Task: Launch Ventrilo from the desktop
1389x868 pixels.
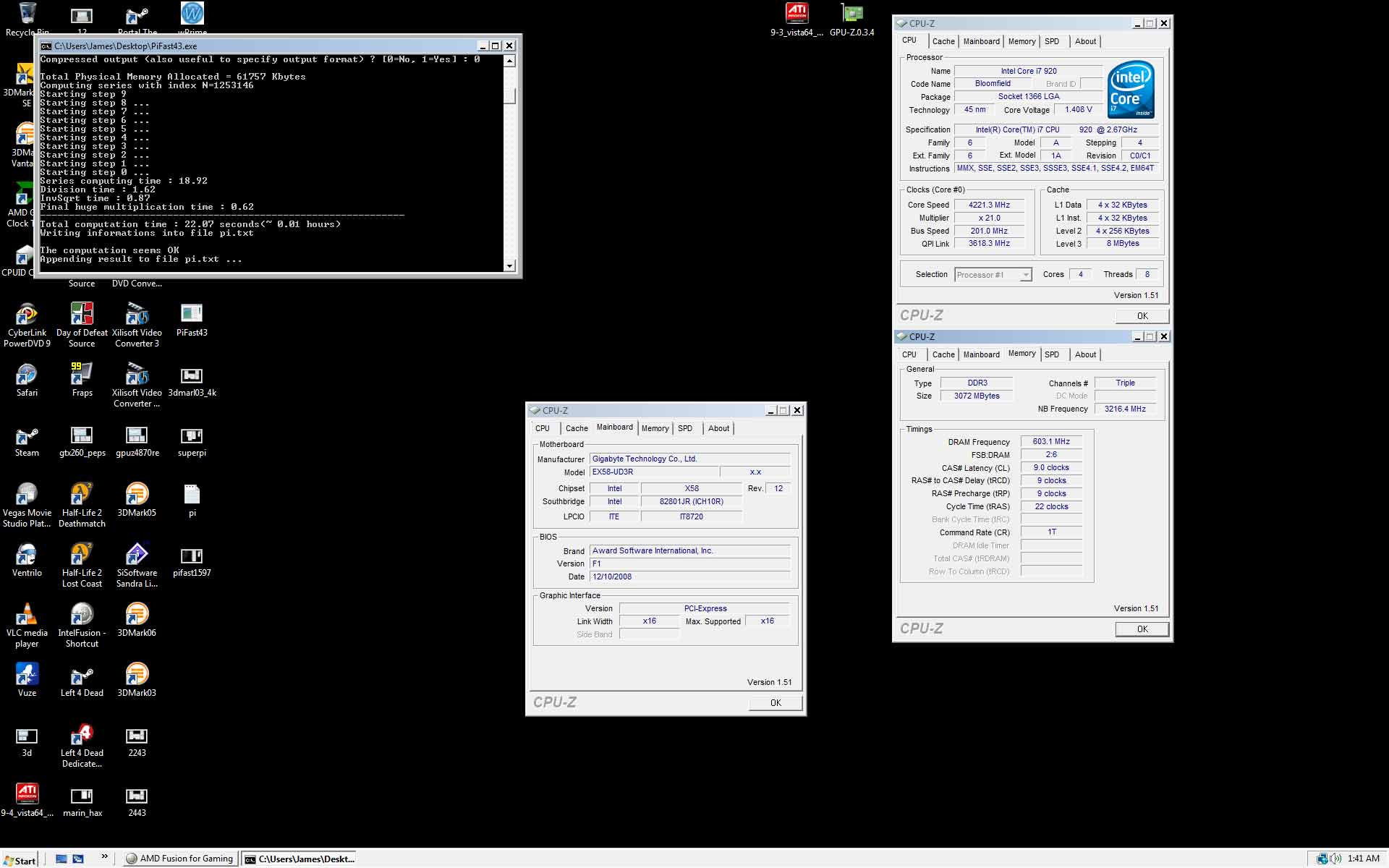Action: click(27, 554)
